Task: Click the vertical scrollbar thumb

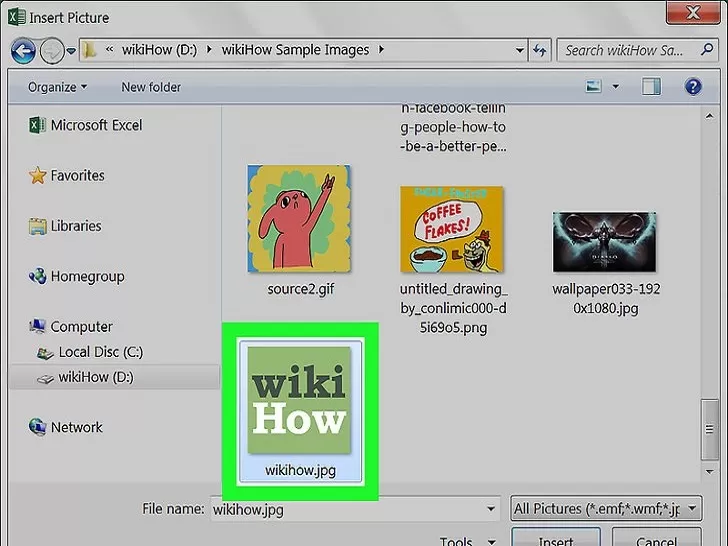Action: click(x=709, y=429)
